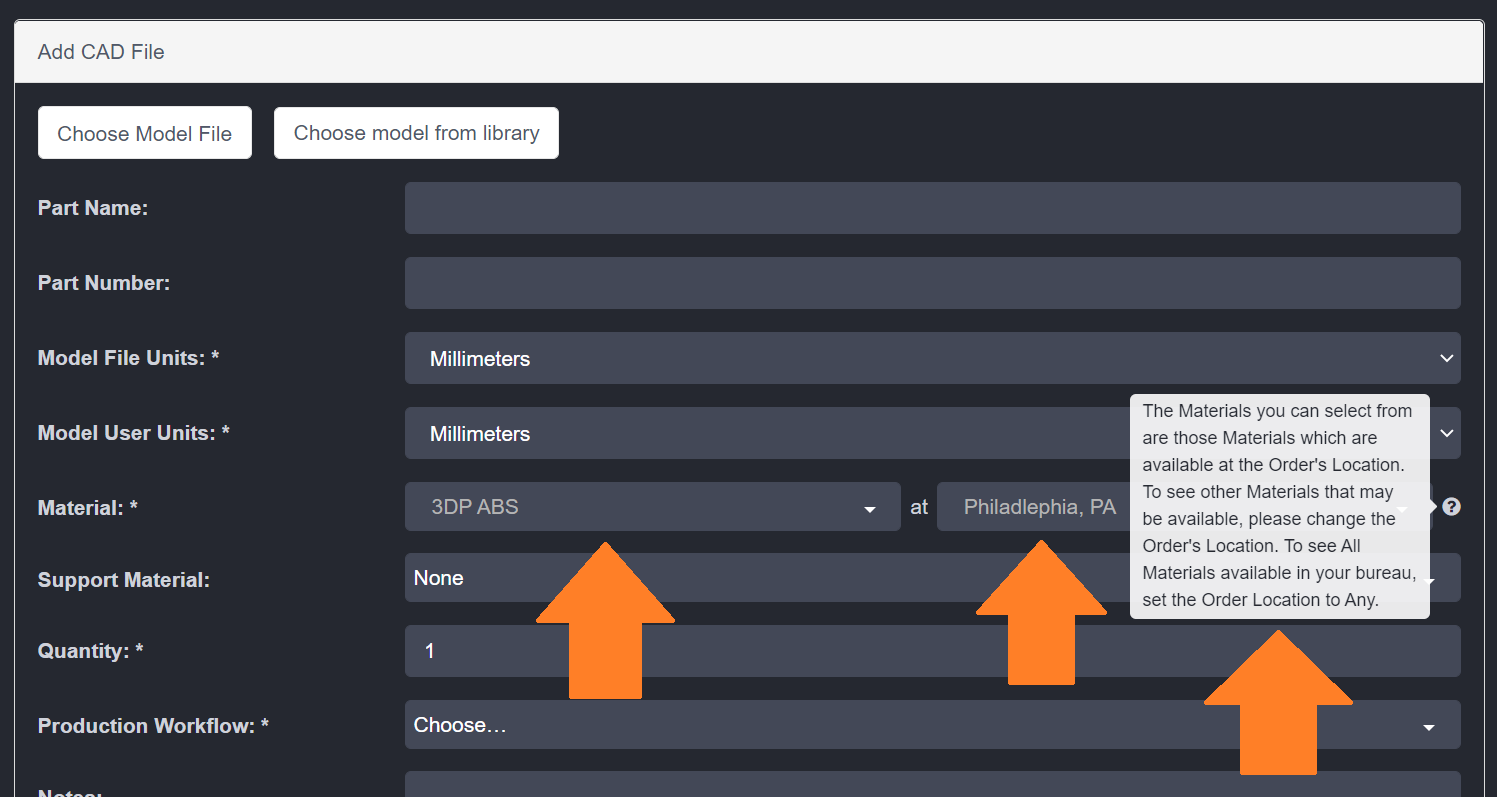Click the Part Name label
Screen dimensions: 1497x797
pos(93,208)
